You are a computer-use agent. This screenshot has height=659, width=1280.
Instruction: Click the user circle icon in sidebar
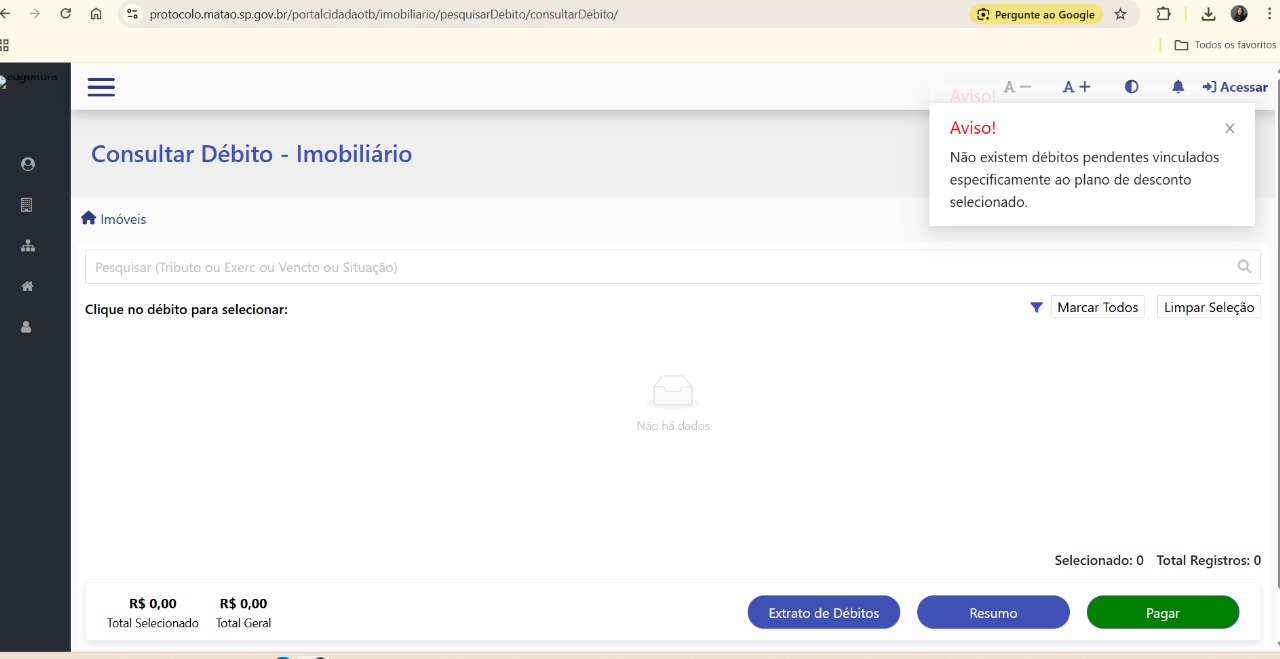tap(27, 164)
